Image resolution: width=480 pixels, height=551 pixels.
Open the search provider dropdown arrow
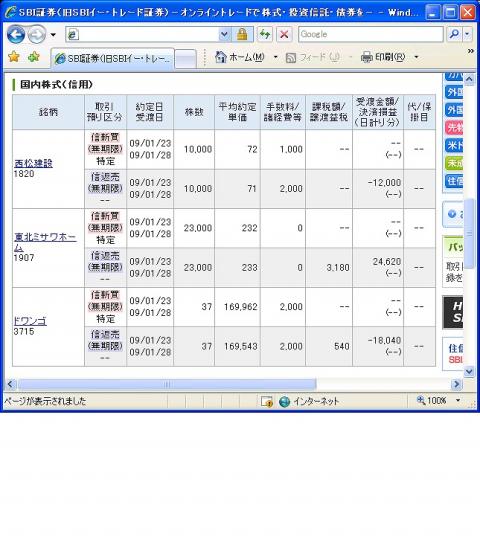467,34
